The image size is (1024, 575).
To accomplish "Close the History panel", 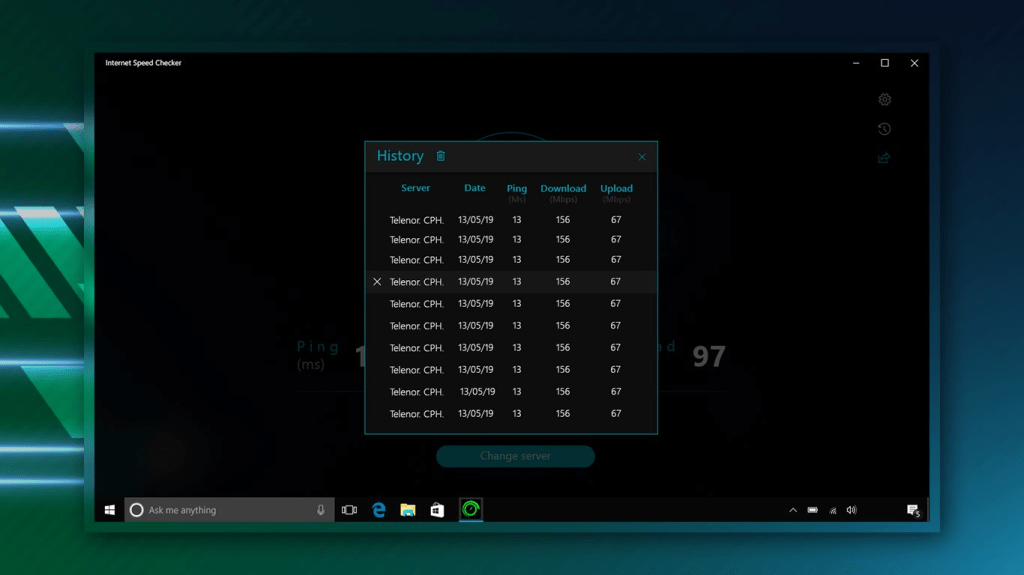I will pyautogui.click(x=642, y=157).
